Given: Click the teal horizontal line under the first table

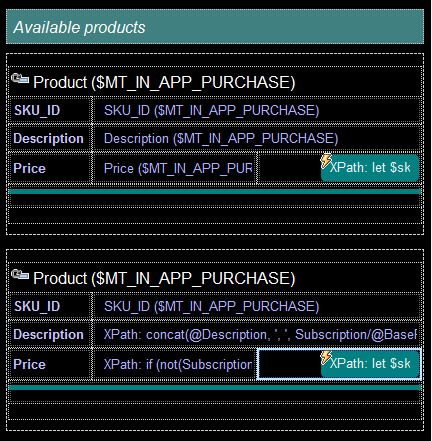Looking at the screenshot, I should (215, 191).
